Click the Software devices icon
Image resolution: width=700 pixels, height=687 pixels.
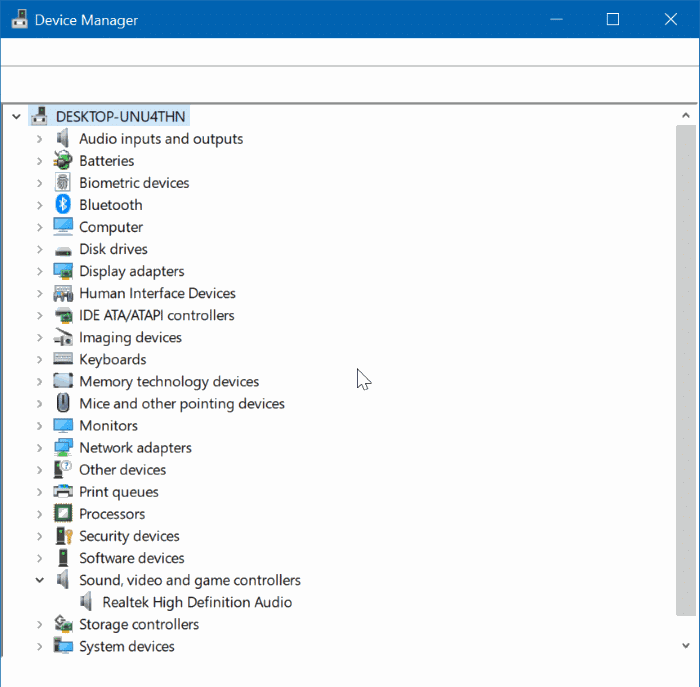[x=63, y=558]
